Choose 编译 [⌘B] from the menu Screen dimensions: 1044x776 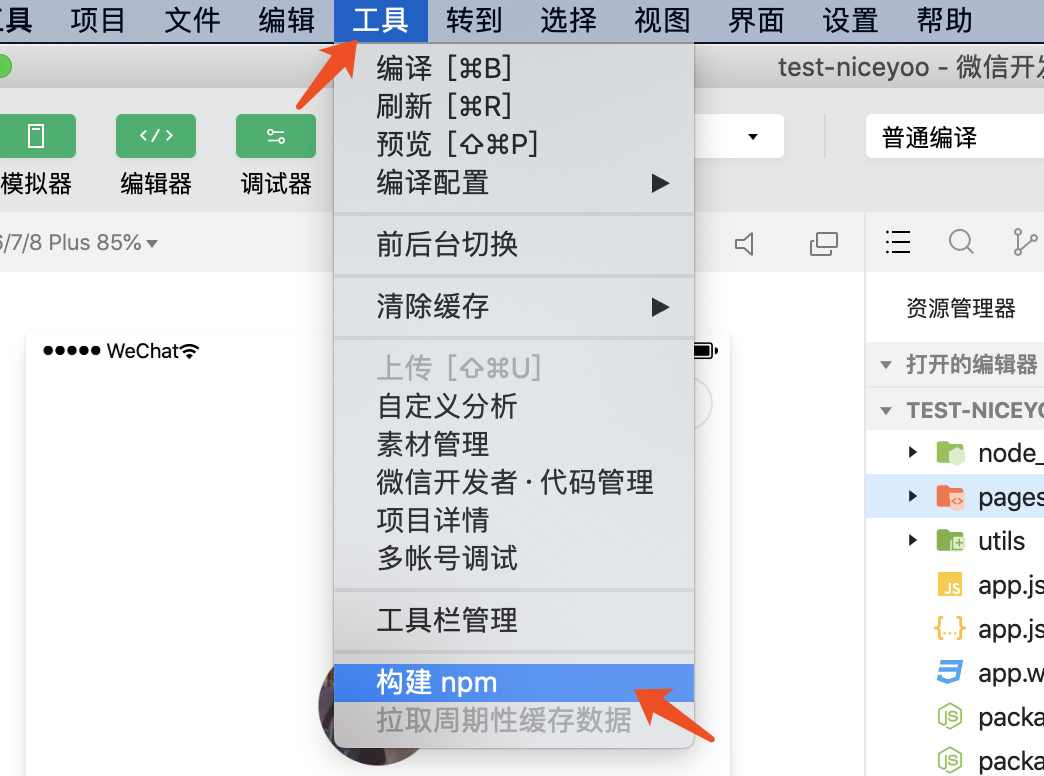(514, 68)
